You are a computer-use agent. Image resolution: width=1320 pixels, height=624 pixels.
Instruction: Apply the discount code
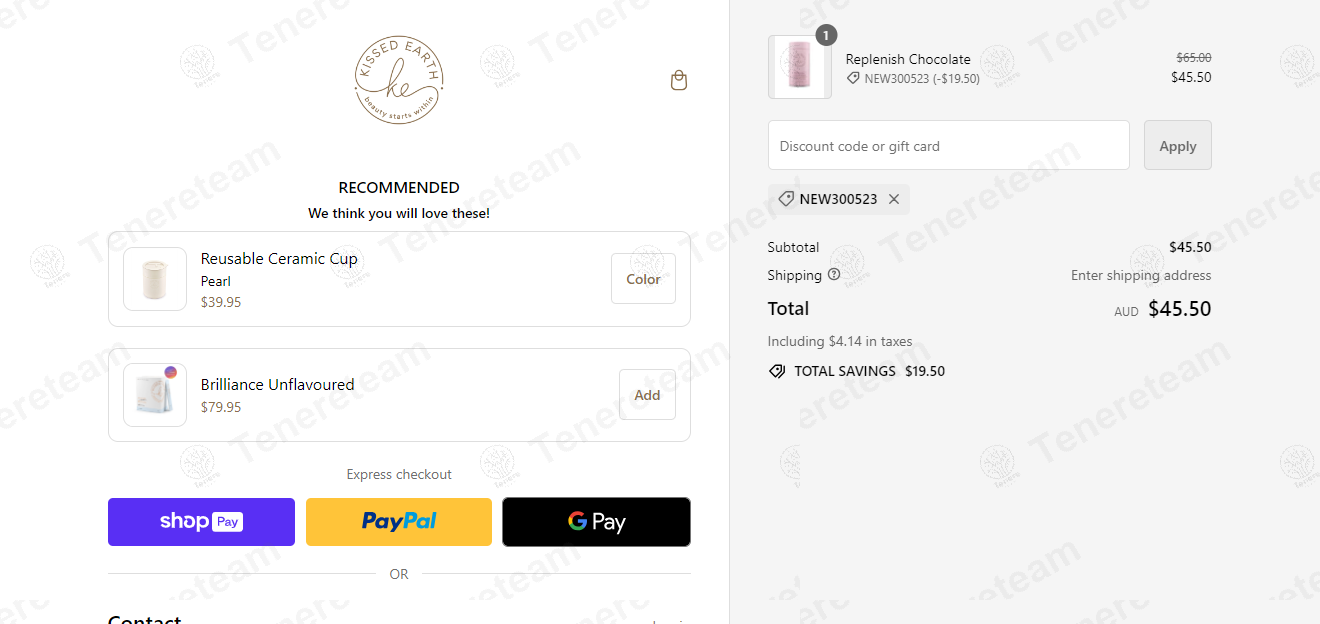coord(1178,146)
